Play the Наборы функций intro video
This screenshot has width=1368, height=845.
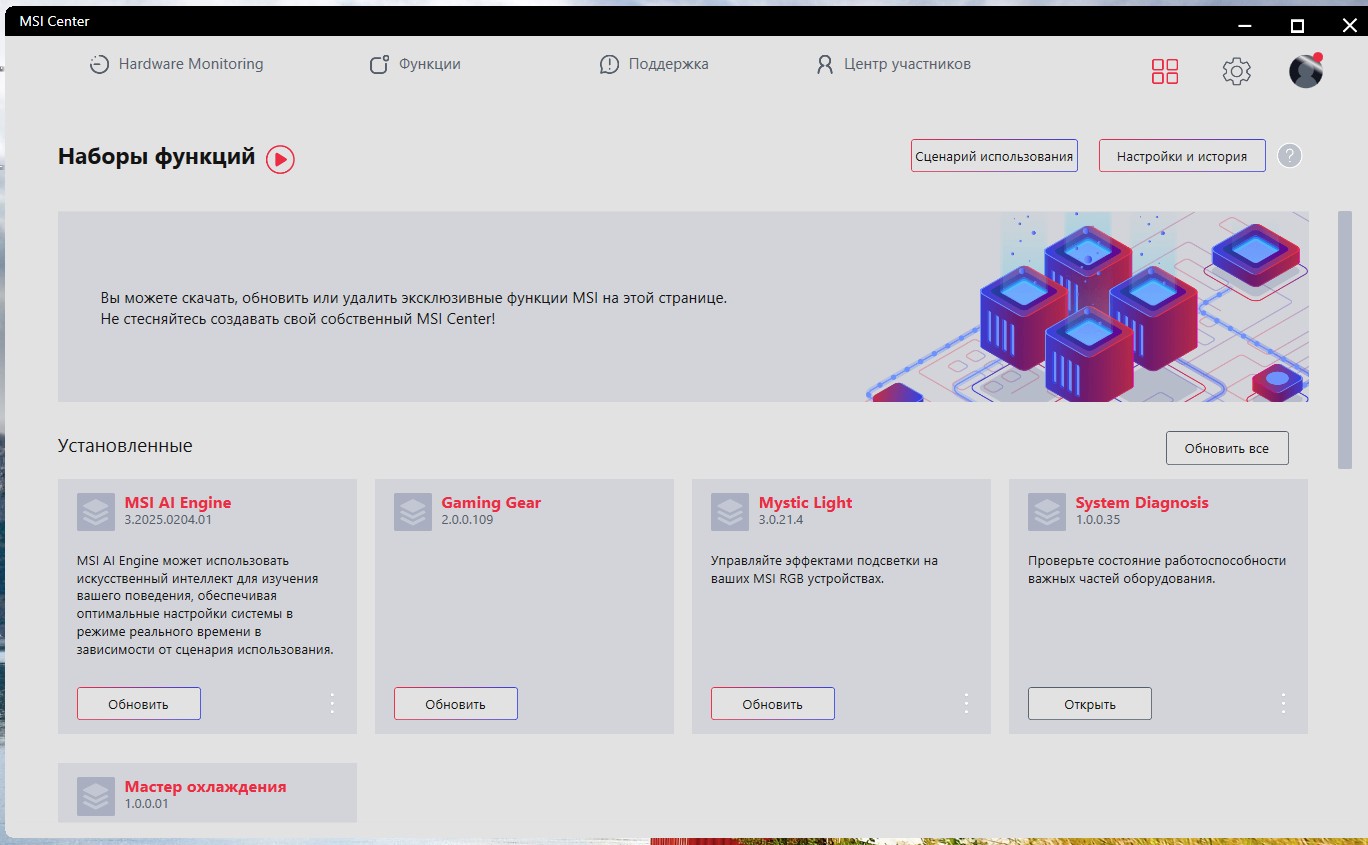tap(280, 159)
